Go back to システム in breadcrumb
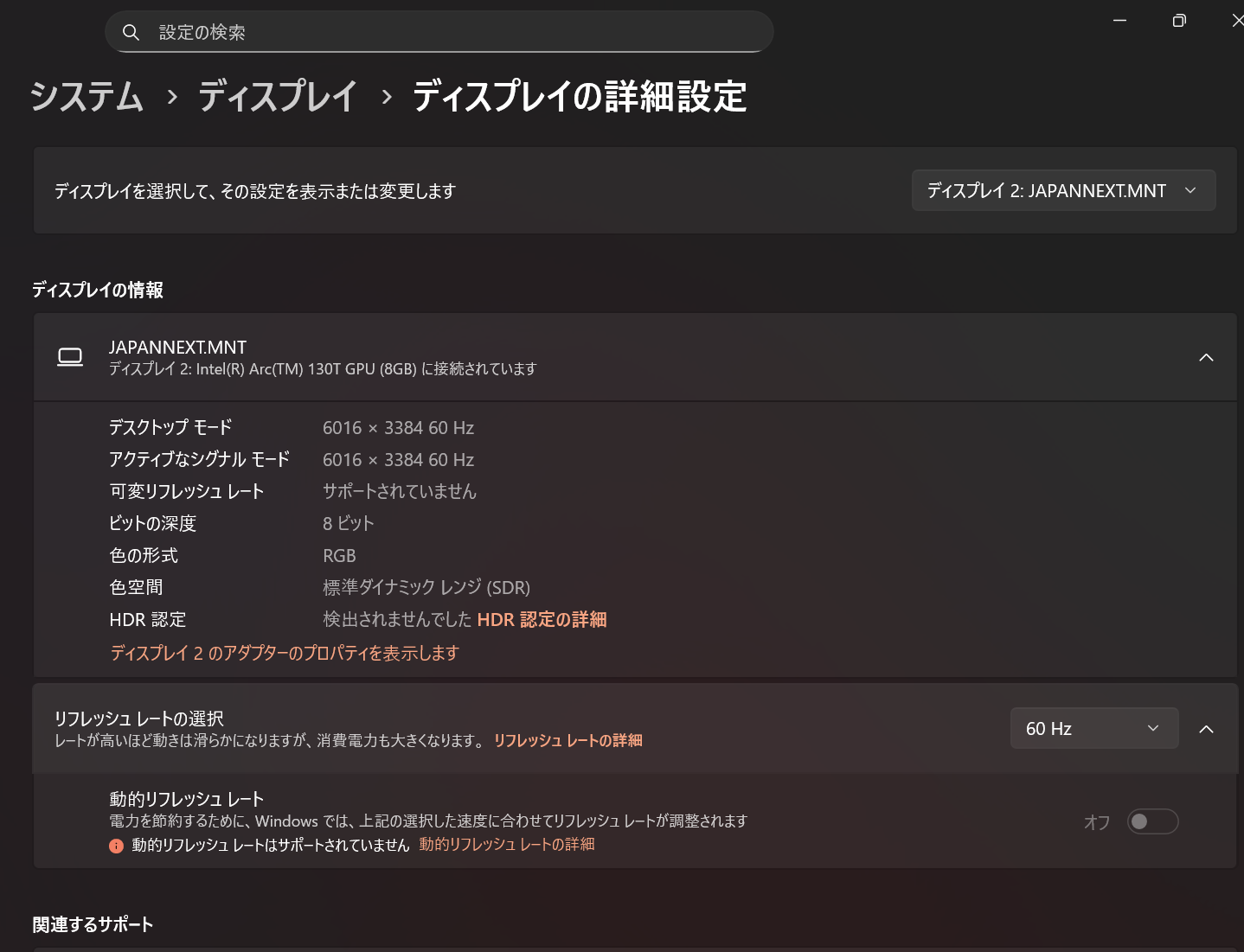This screenshot has height=952, width=1244. 87,96
